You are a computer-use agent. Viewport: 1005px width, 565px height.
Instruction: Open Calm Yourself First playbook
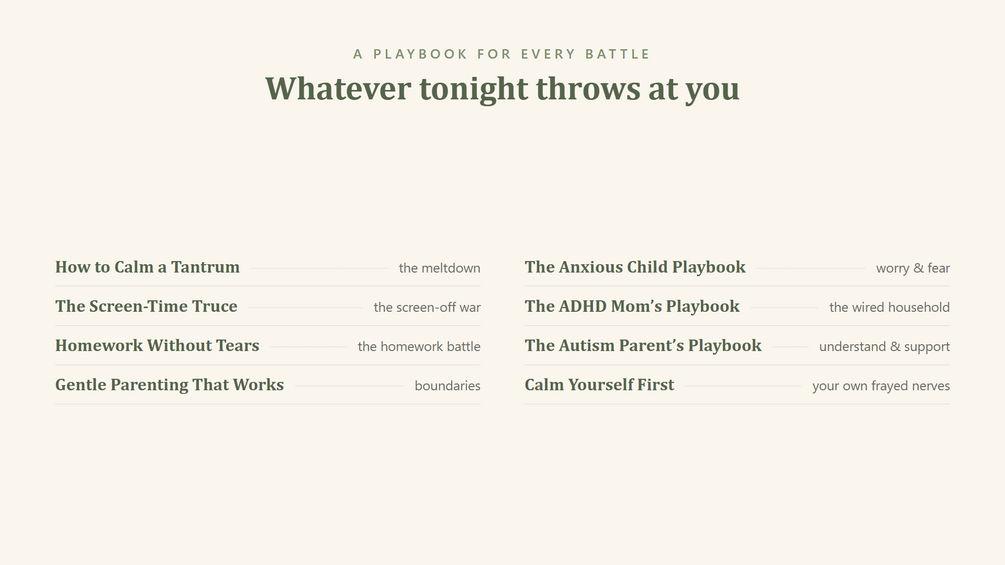(599, 385)
